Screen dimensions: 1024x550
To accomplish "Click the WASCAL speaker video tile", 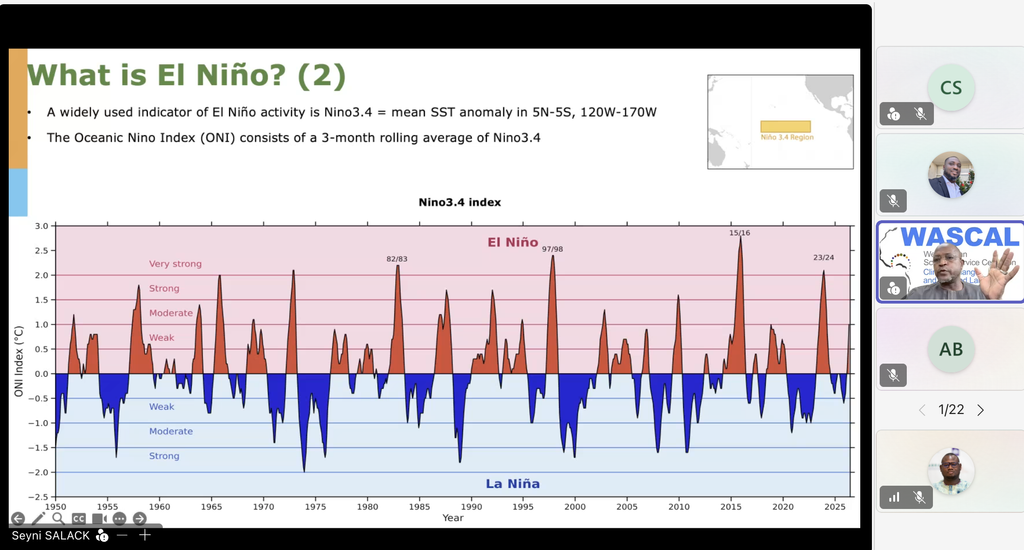I will tap(950, 262).
